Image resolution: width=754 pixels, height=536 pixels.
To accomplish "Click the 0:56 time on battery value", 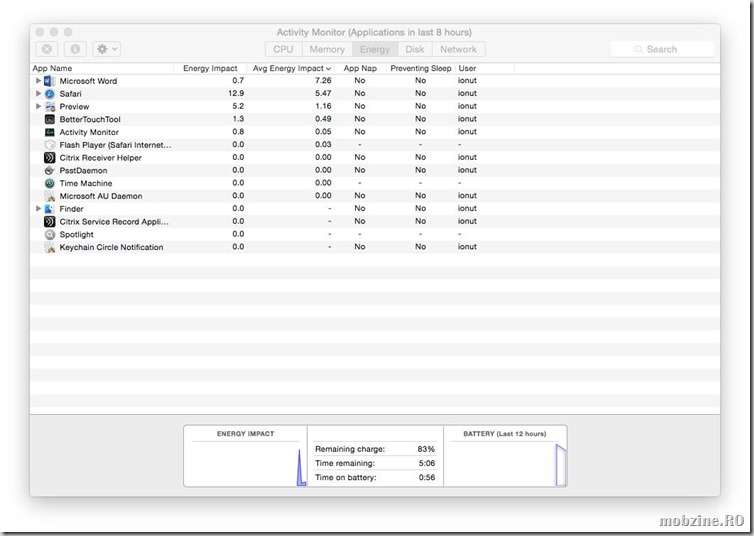I will (427, 477).
